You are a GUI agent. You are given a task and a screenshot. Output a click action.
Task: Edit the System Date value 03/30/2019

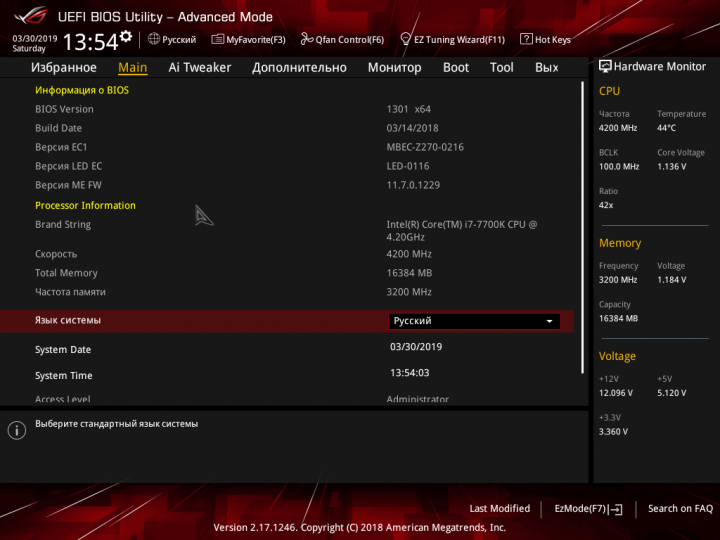416,347
